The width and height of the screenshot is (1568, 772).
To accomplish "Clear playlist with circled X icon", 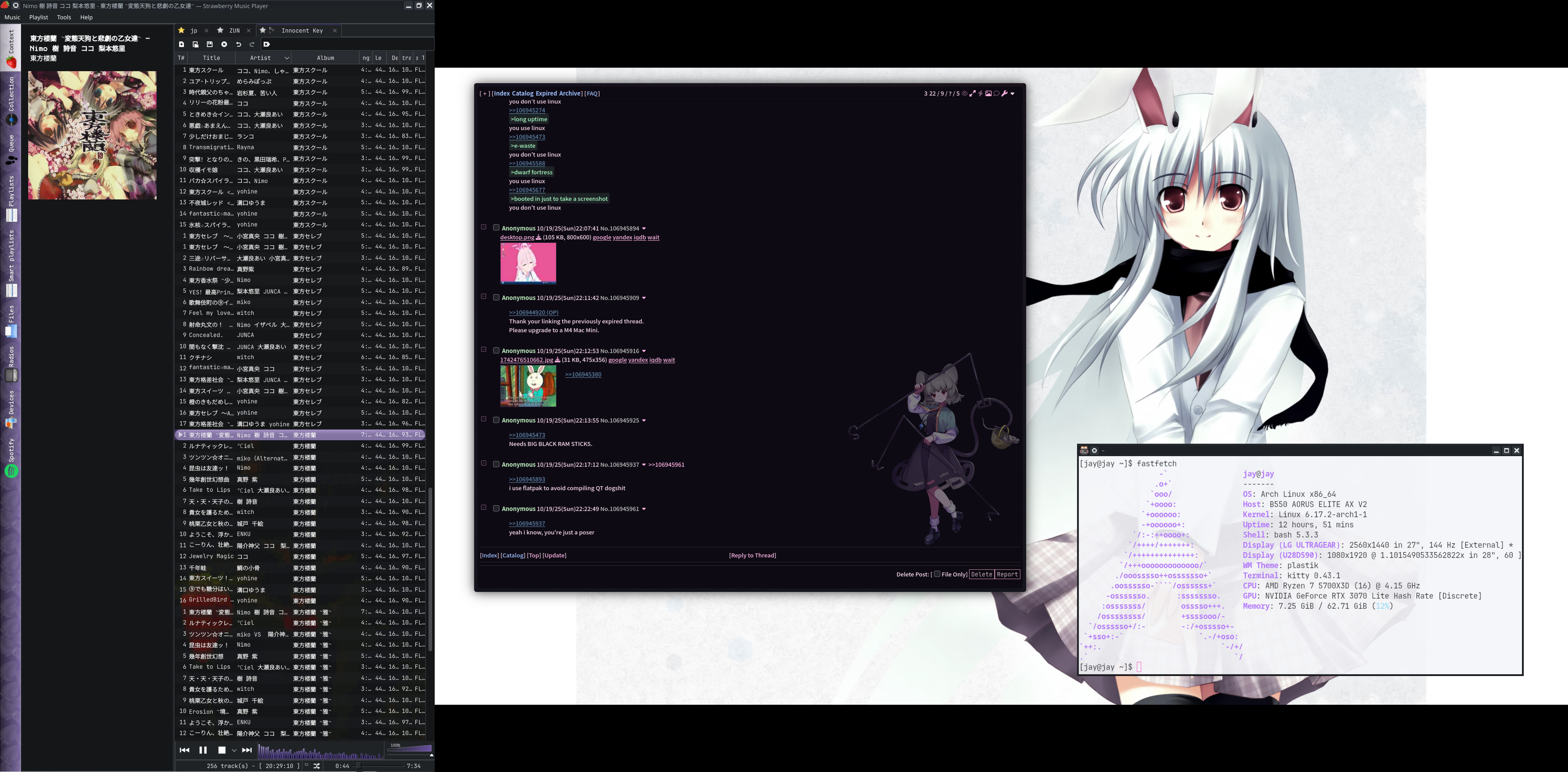I will [224, 44].
